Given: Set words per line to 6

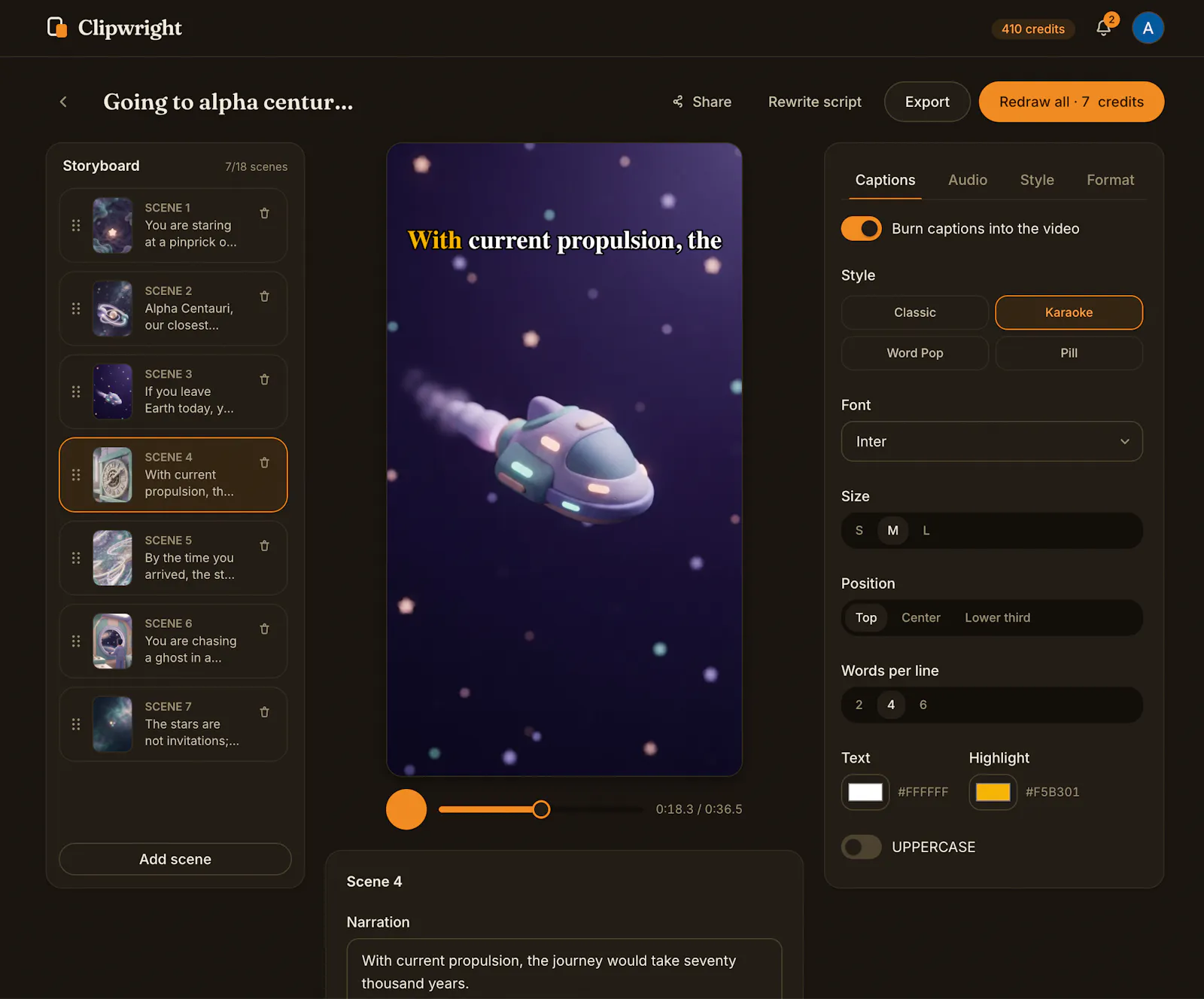Looking at the screenshot, I should tap(923, 705).
